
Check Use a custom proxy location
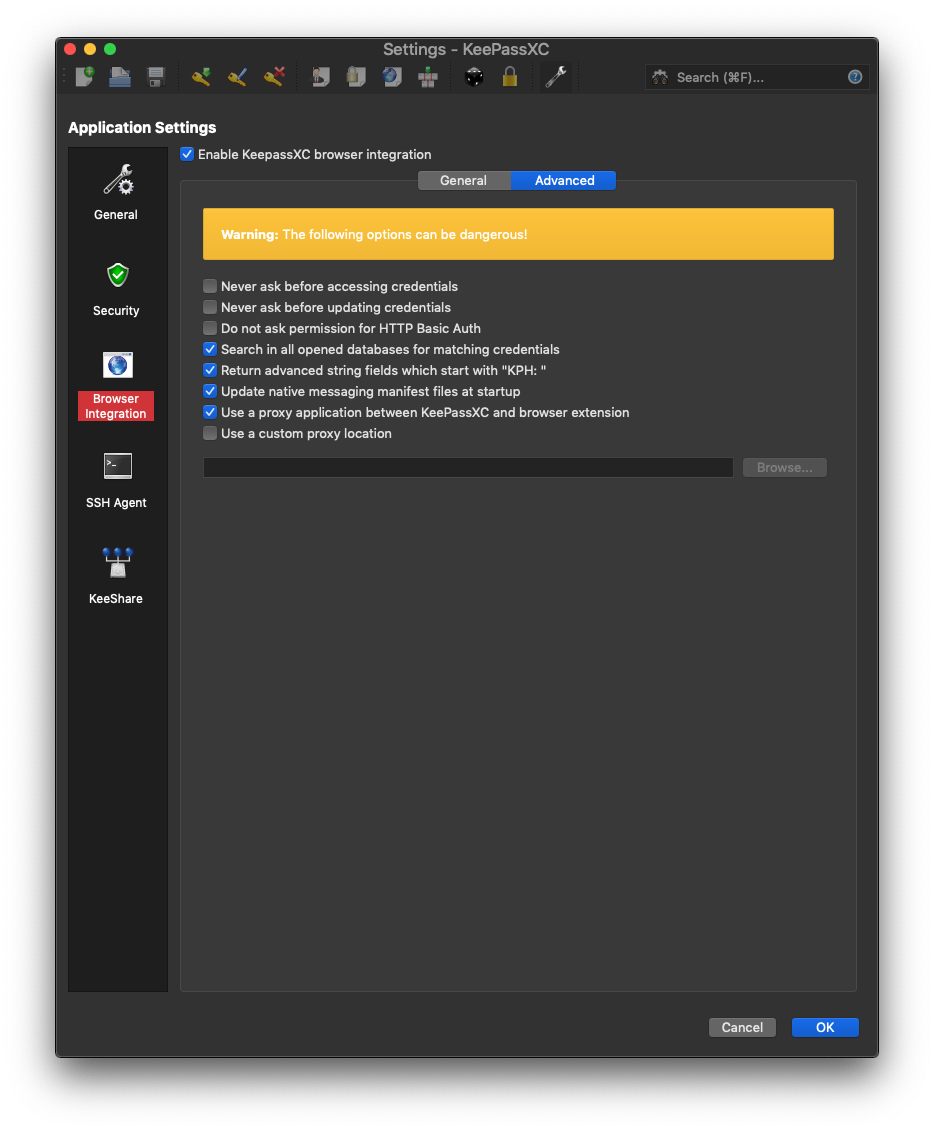(x=209, y=433)
